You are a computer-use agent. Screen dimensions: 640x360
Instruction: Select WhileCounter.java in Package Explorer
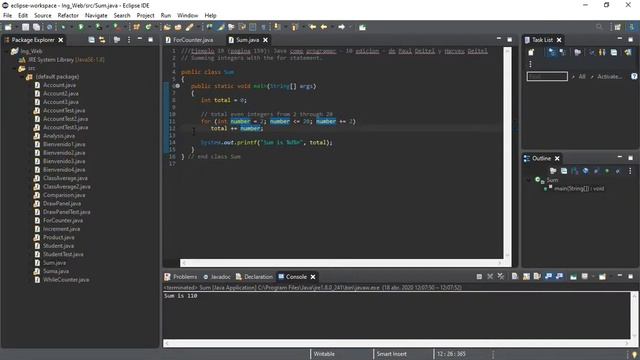66,280
